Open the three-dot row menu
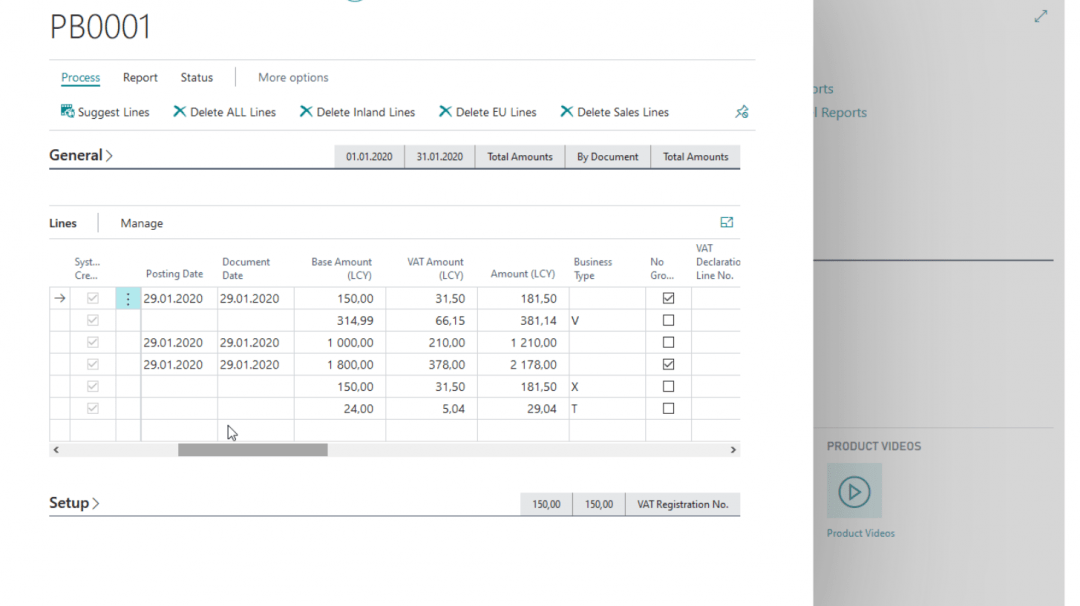The image size is (1080, 606). [128, 299]
